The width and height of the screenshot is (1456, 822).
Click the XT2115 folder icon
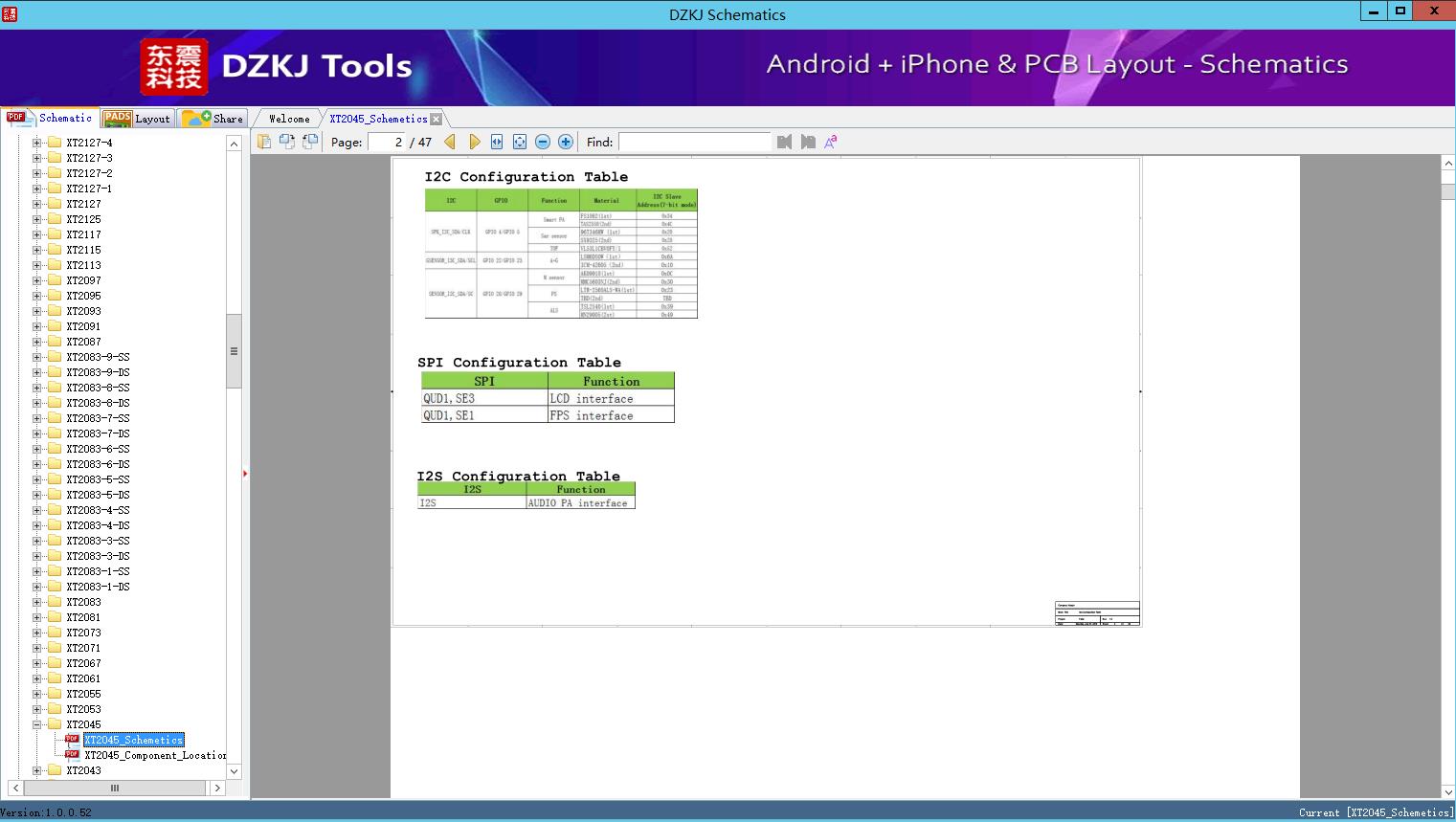coord(55,250)
